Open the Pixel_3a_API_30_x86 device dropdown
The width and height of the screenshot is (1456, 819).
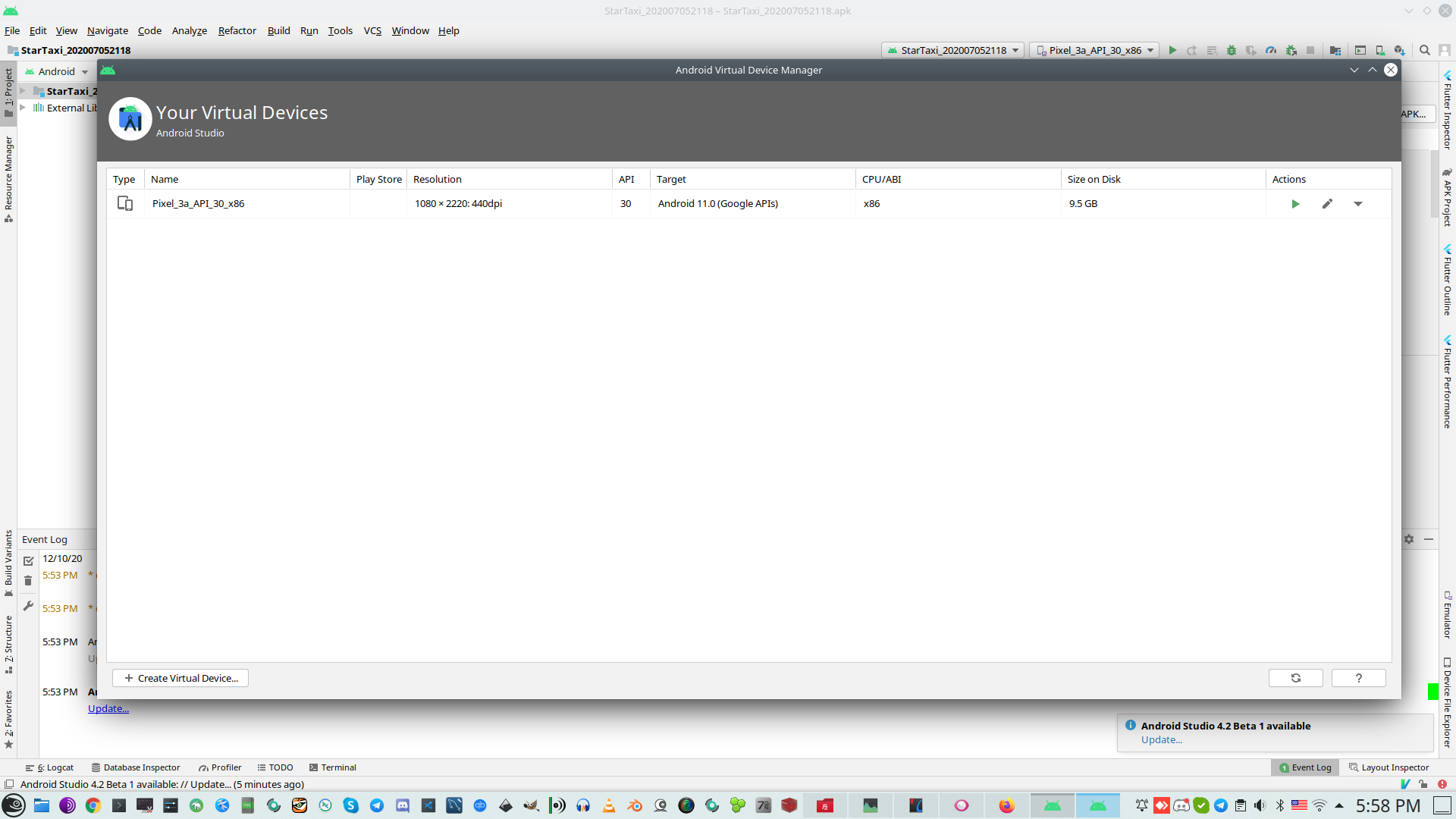[x=1094, y=51]
